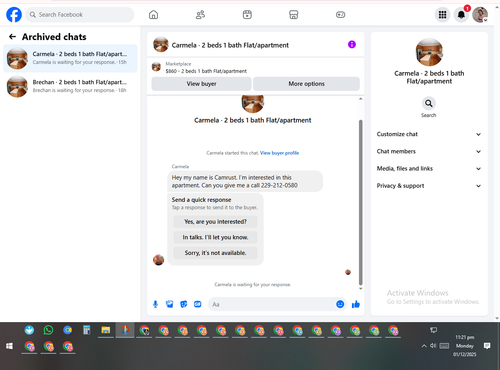Click the chat conversation scrollbar

(x=360, y=202)
